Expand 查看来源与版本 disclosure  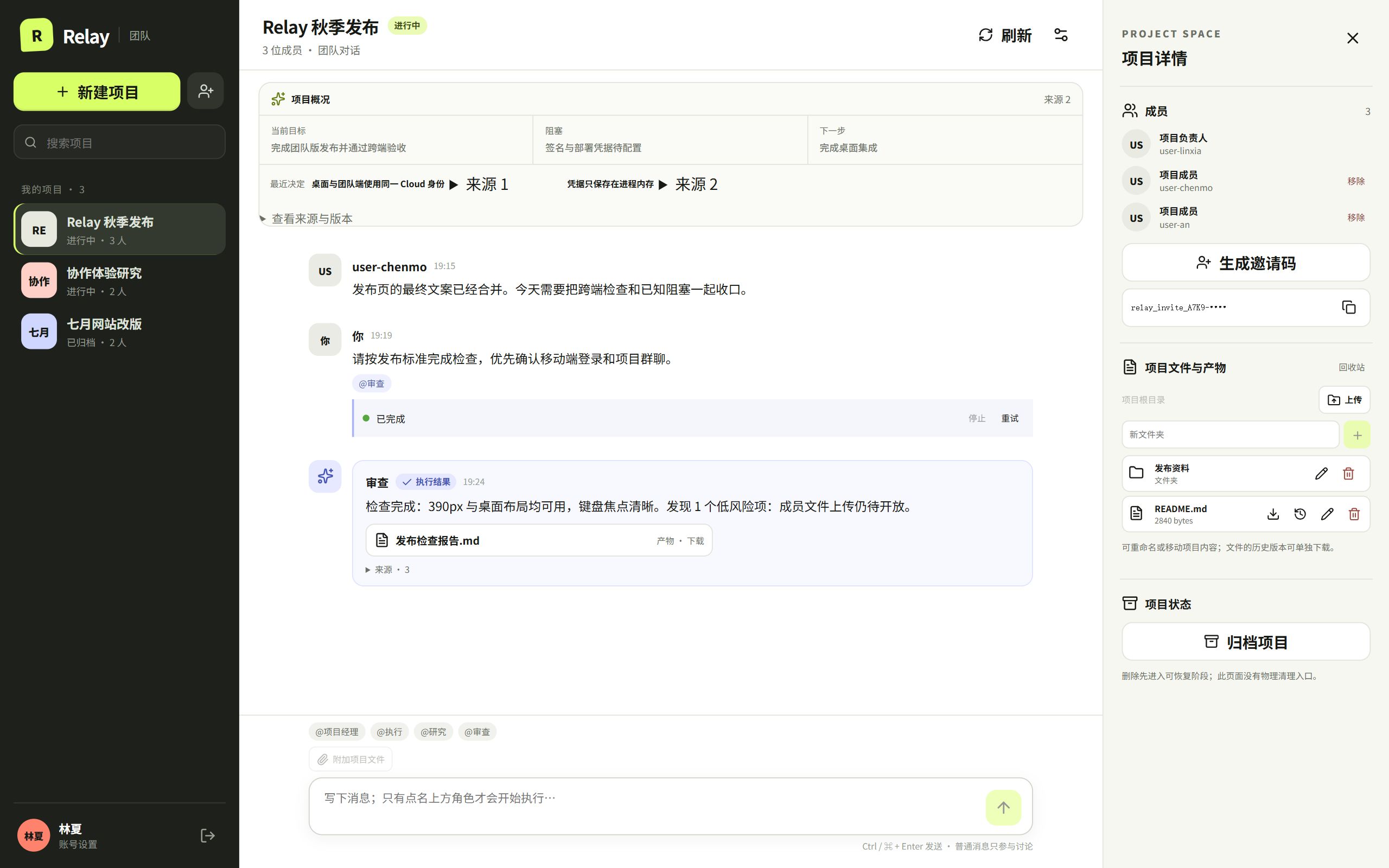pyautogui.click(x=307, y=219)
